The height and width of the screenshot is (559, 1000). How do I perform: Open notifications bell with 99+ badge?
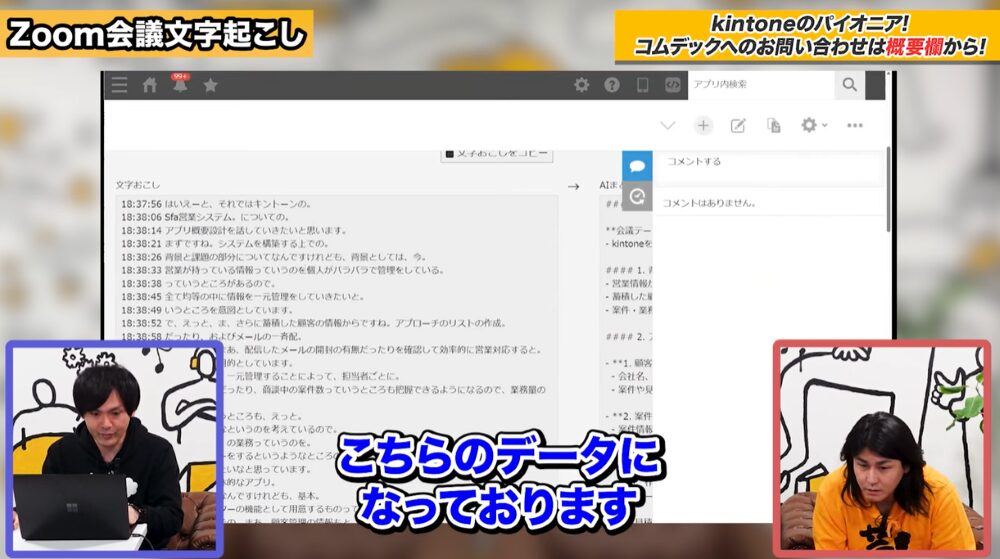coord(180,83)
